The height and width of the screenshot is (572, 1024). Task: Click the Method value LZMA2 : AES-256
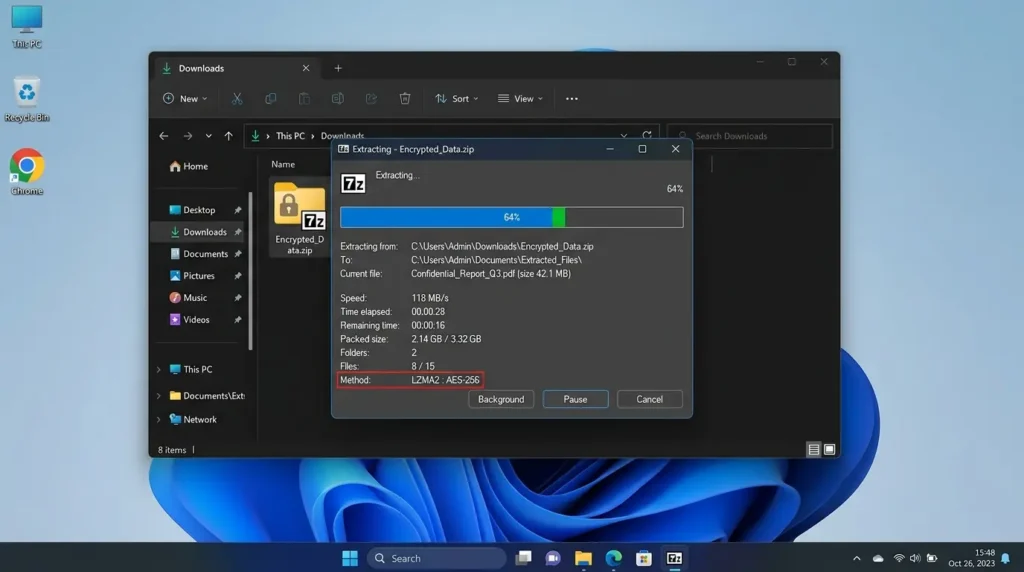pyautogui.click(x=445, y=380)
